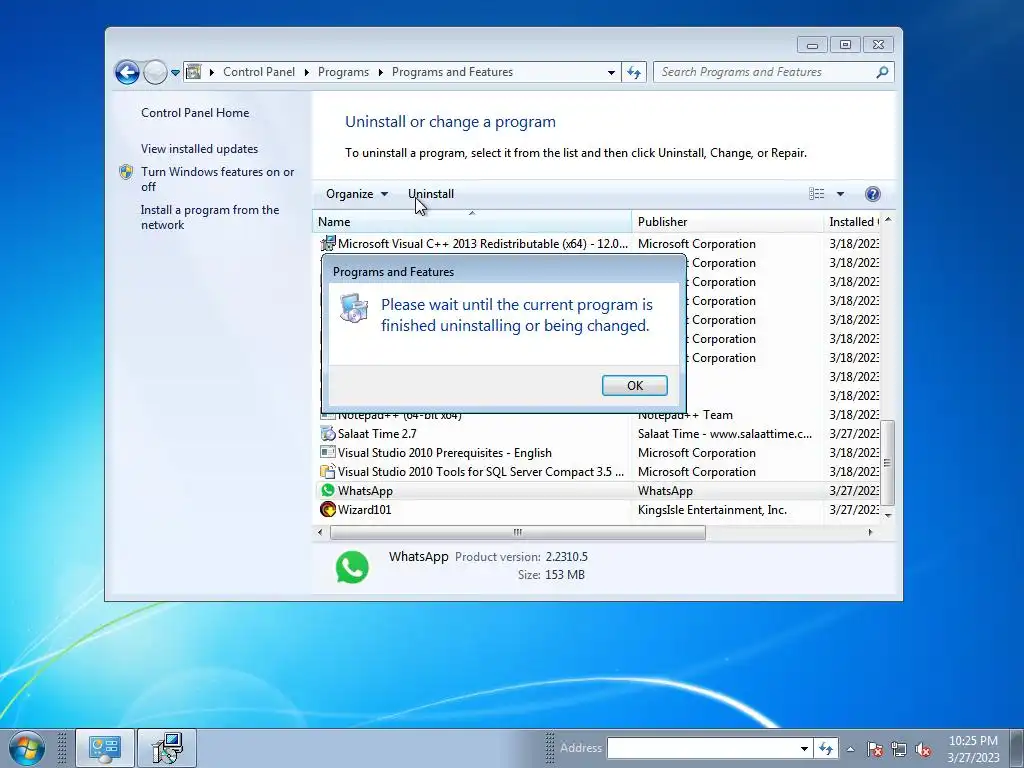Click the installer taskbar button
The image size is (1024, 768).
tap(167, 748)
